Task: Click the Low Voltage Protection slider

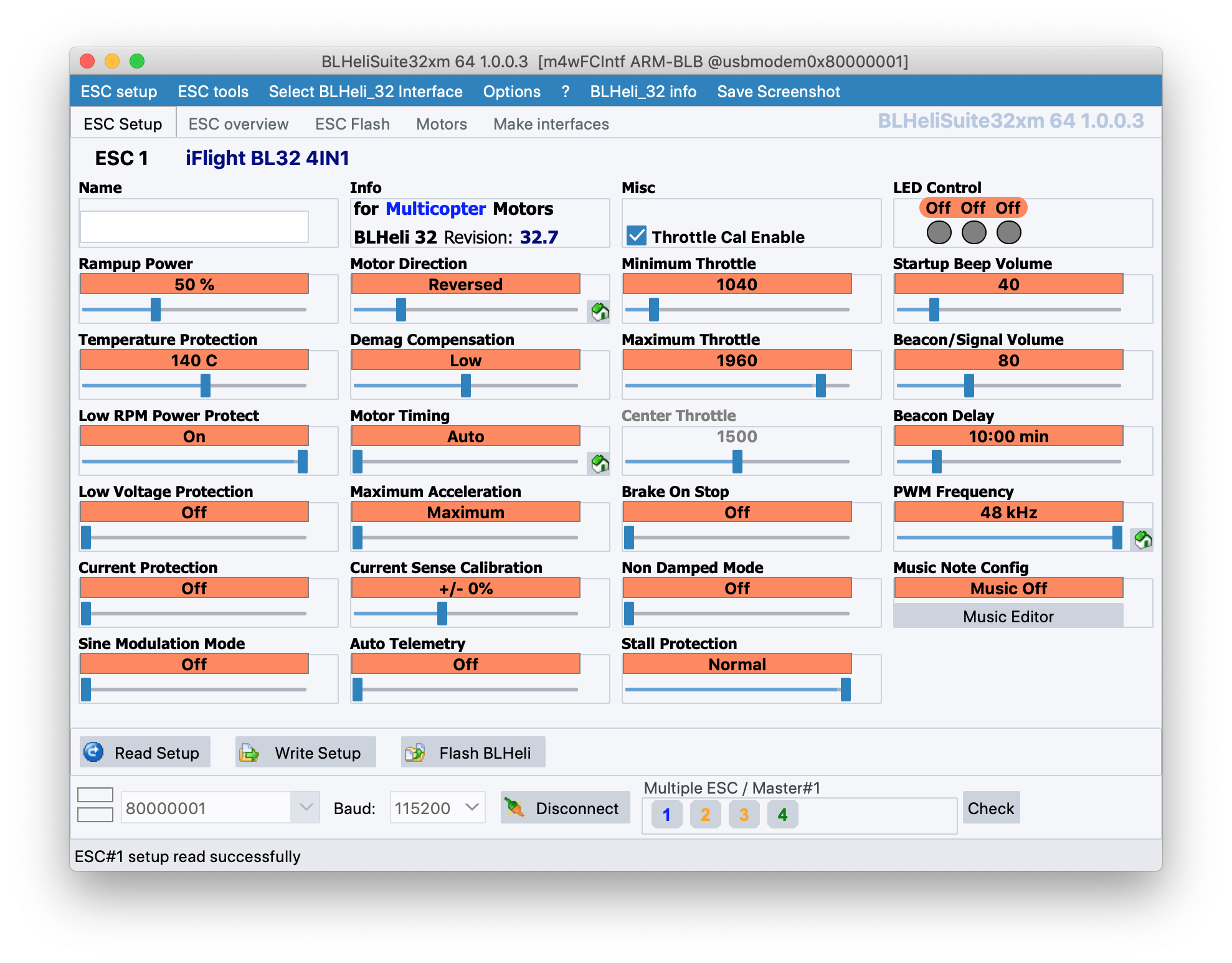Action: tap(194, 538)
